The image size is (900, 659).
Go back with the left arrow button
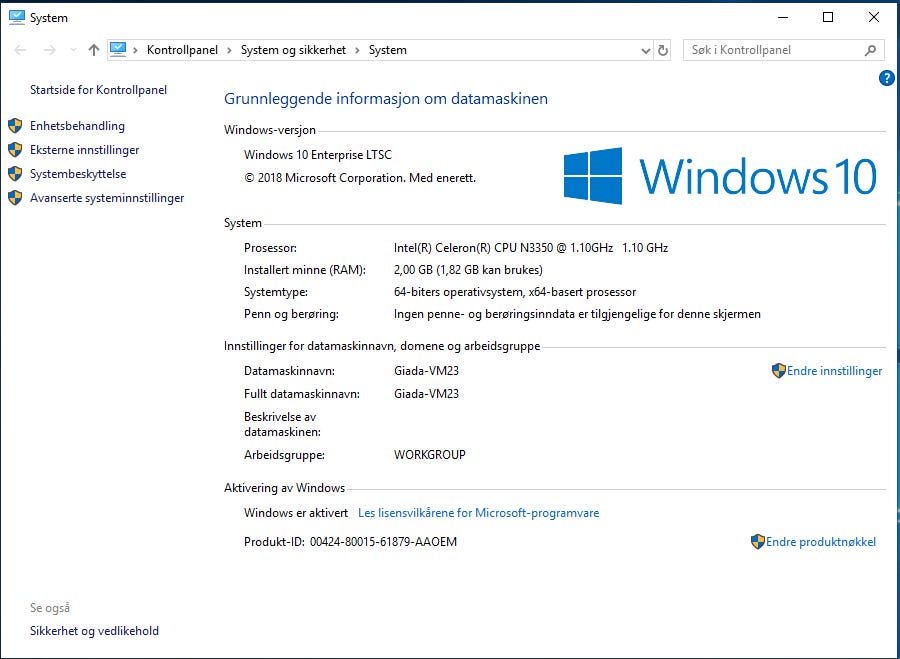pyautogui.click(x=21, y=51)
